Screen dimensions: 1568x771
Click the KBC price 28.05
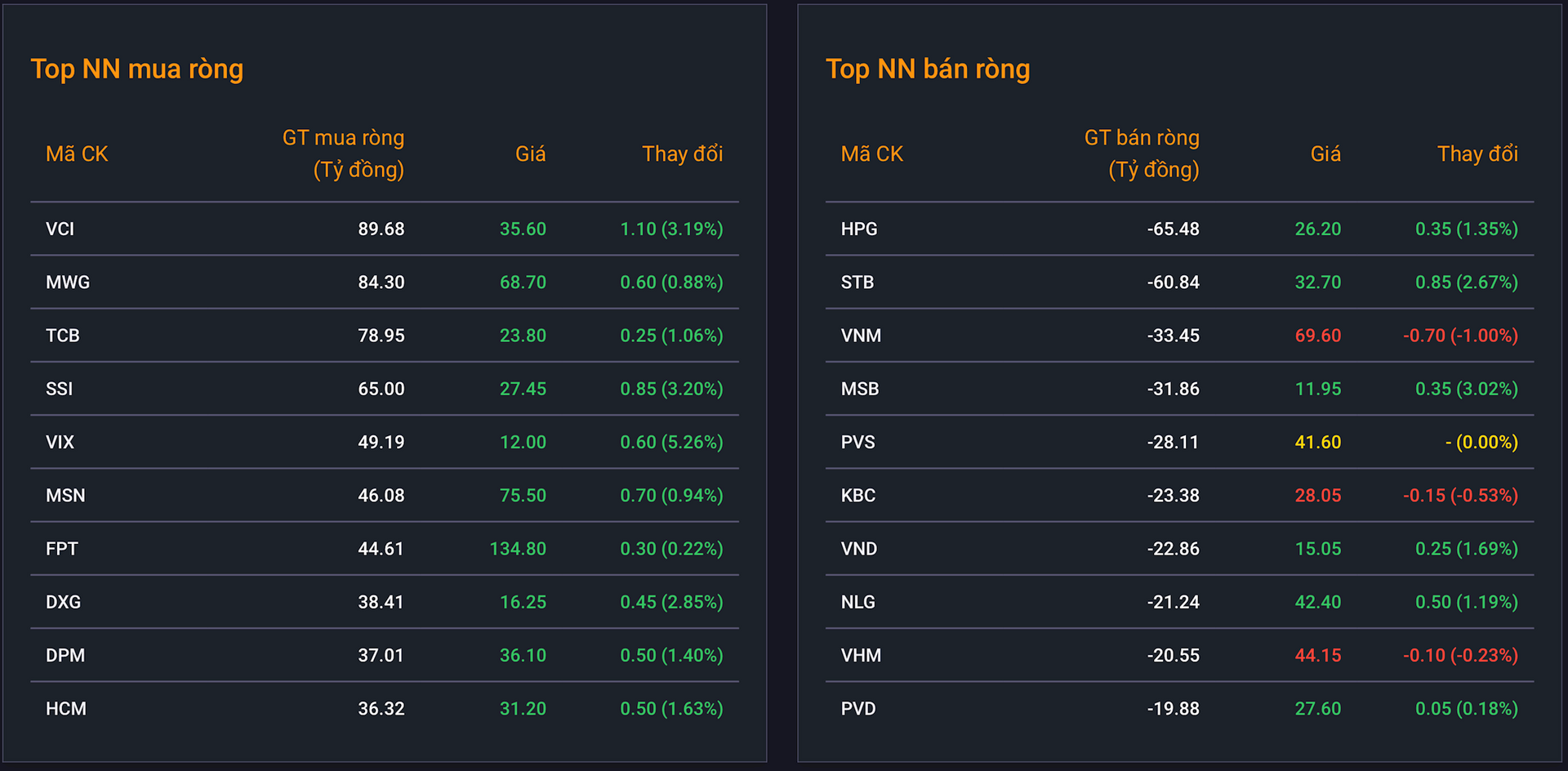pyautogui.click(x=1318, y=496)
